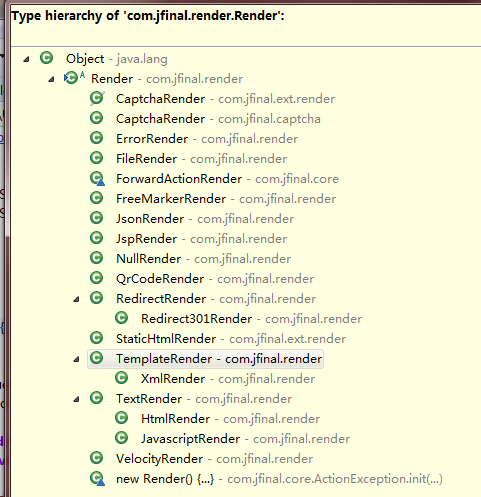The width and height of the screenshot is (481, 497).
Task: Select the JsonRender entry
Action: pos(205,219)
